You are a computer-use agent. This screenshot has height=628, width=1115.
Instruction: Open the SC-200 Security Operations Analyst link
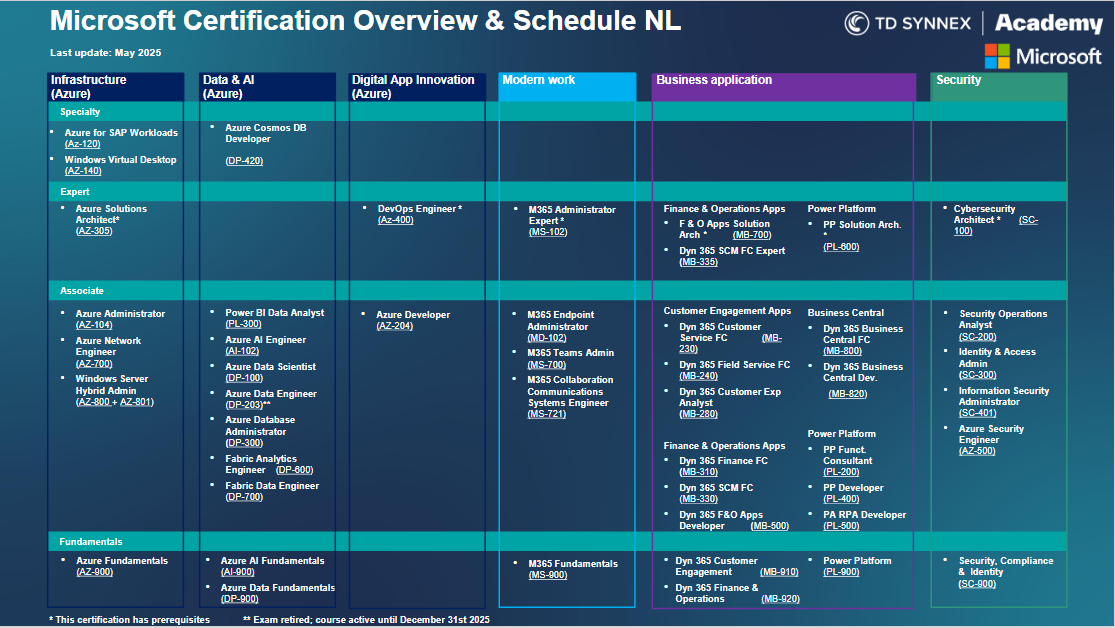point(977,337)
